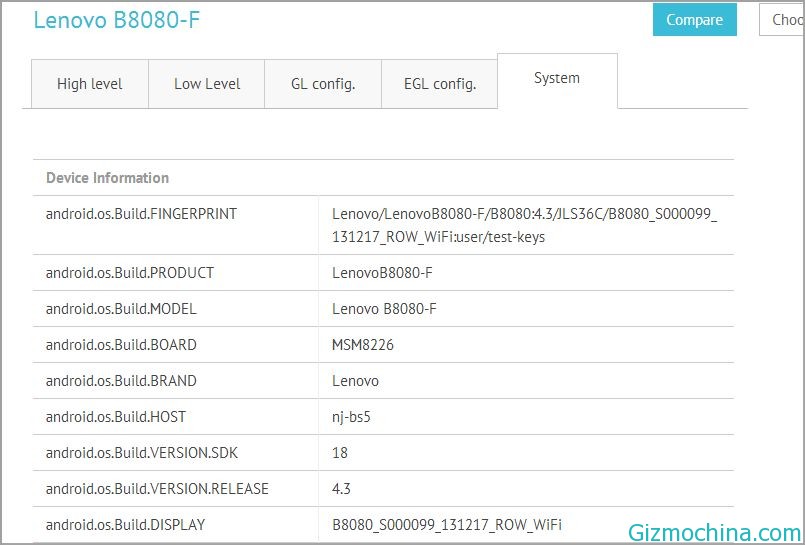805x545 pixels.
Task: Select the android.os.Build.BOARD label
Action: pos(121,345)
